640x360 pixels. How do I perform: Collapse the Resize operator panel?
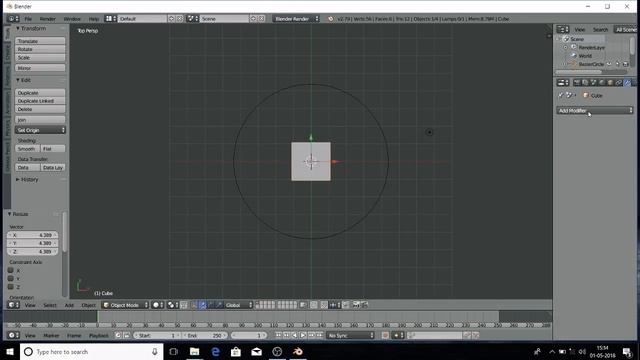pos(9,214)
